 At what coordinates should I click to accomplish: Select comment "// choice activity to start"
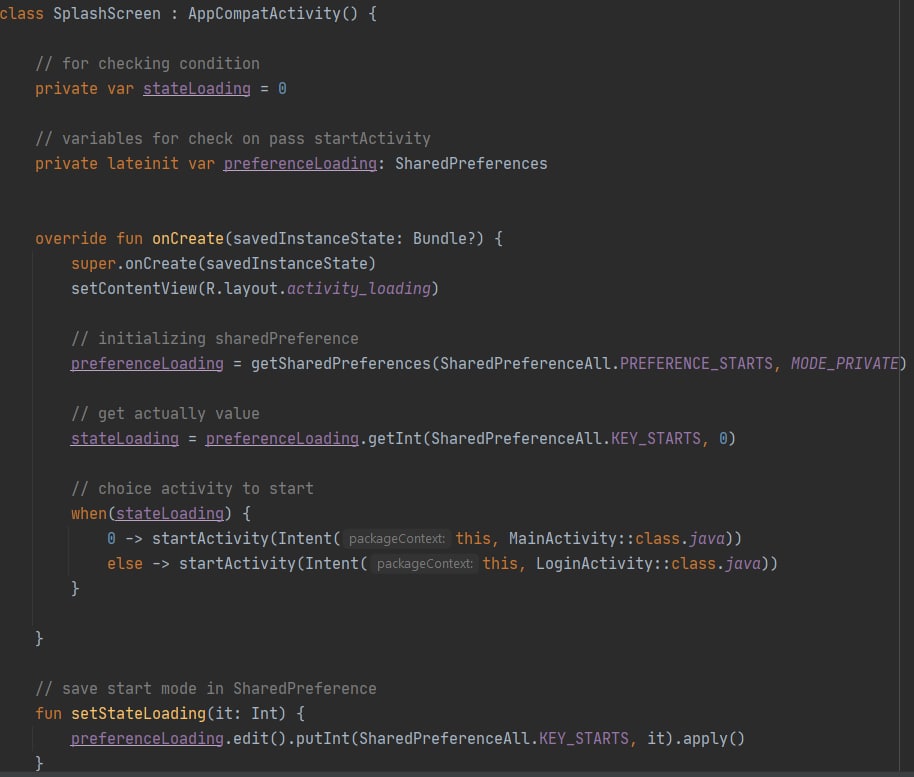[192, 488]
